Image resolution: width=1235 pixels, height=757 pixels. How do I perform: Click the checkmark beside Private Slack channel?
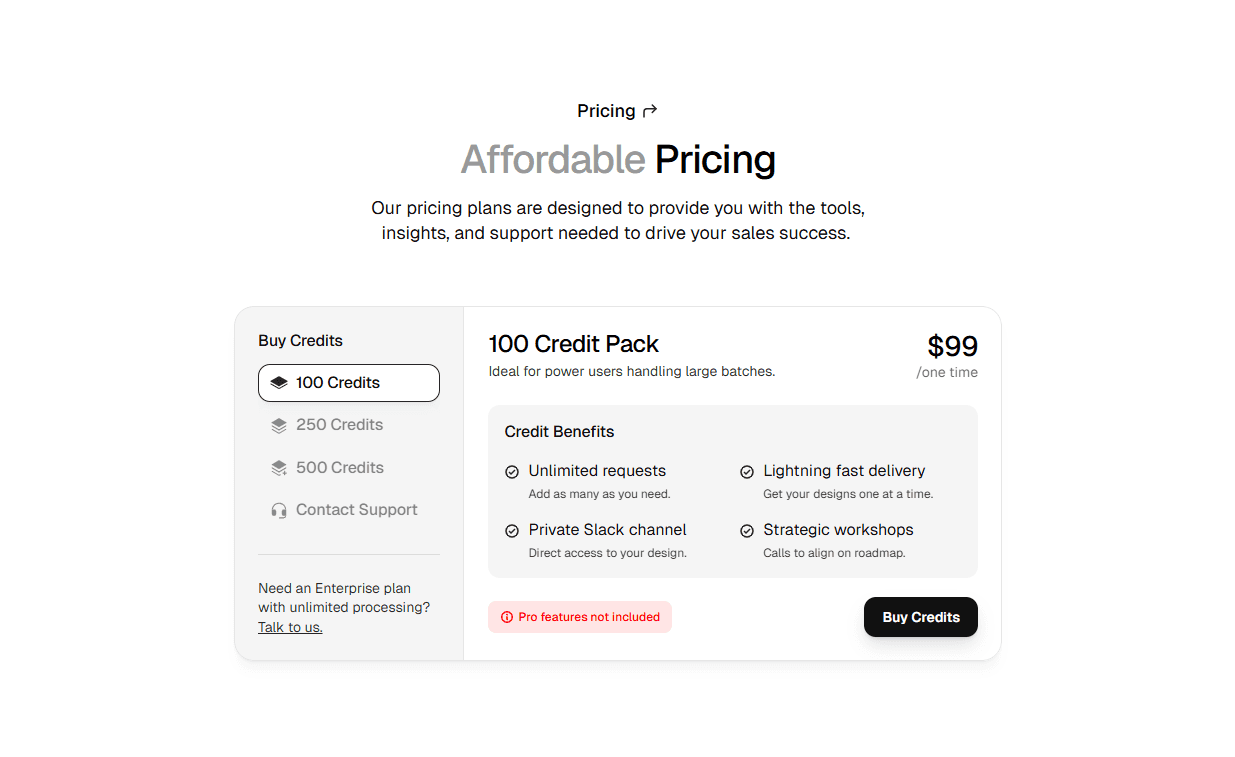point(511,530)
